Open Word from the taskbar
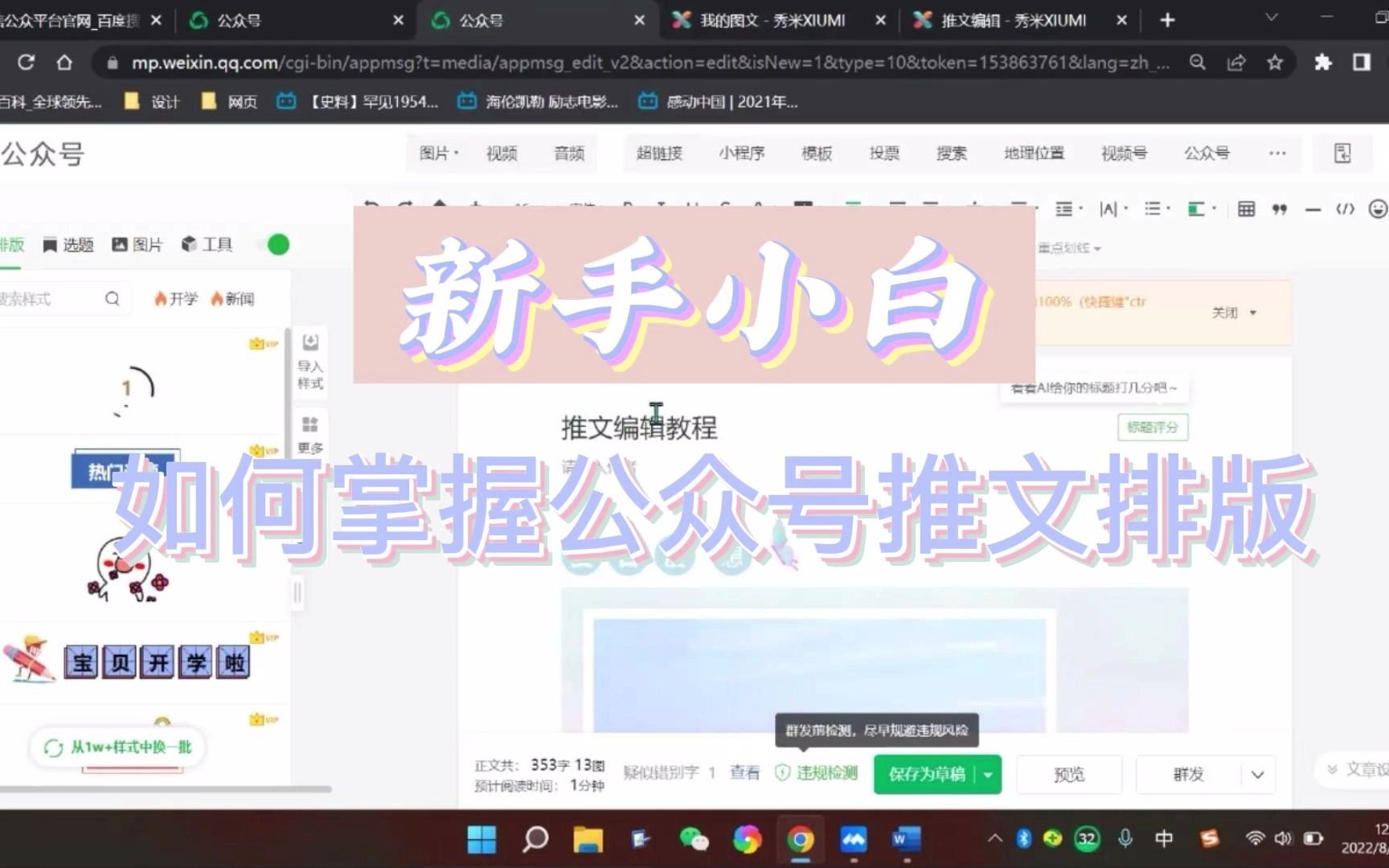This screenshot has width=1389, height=868. click(x=906, y=839)
